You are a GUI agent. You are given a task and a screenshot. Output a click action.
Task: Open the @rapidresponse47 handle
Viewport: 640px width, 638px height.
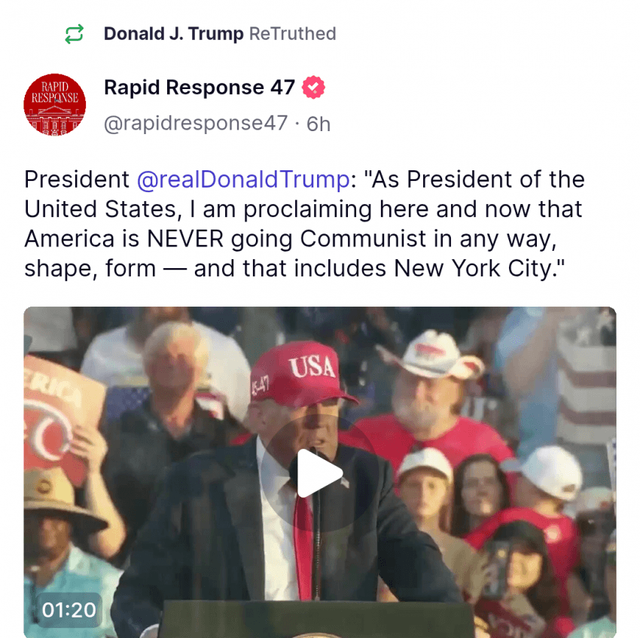click(x=195, y=124)
